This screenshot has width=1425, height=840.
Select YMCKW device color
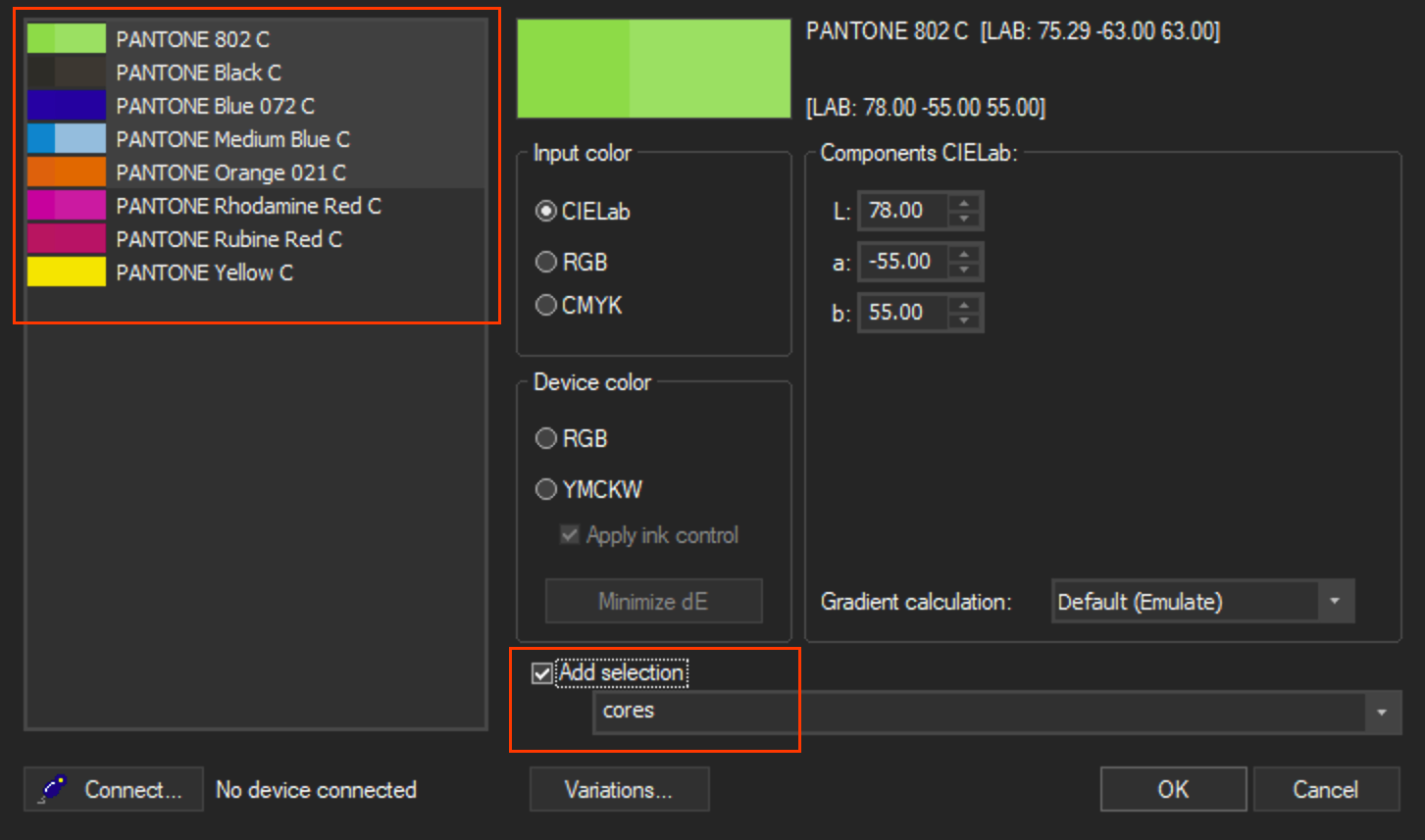[x=588, y=489]
